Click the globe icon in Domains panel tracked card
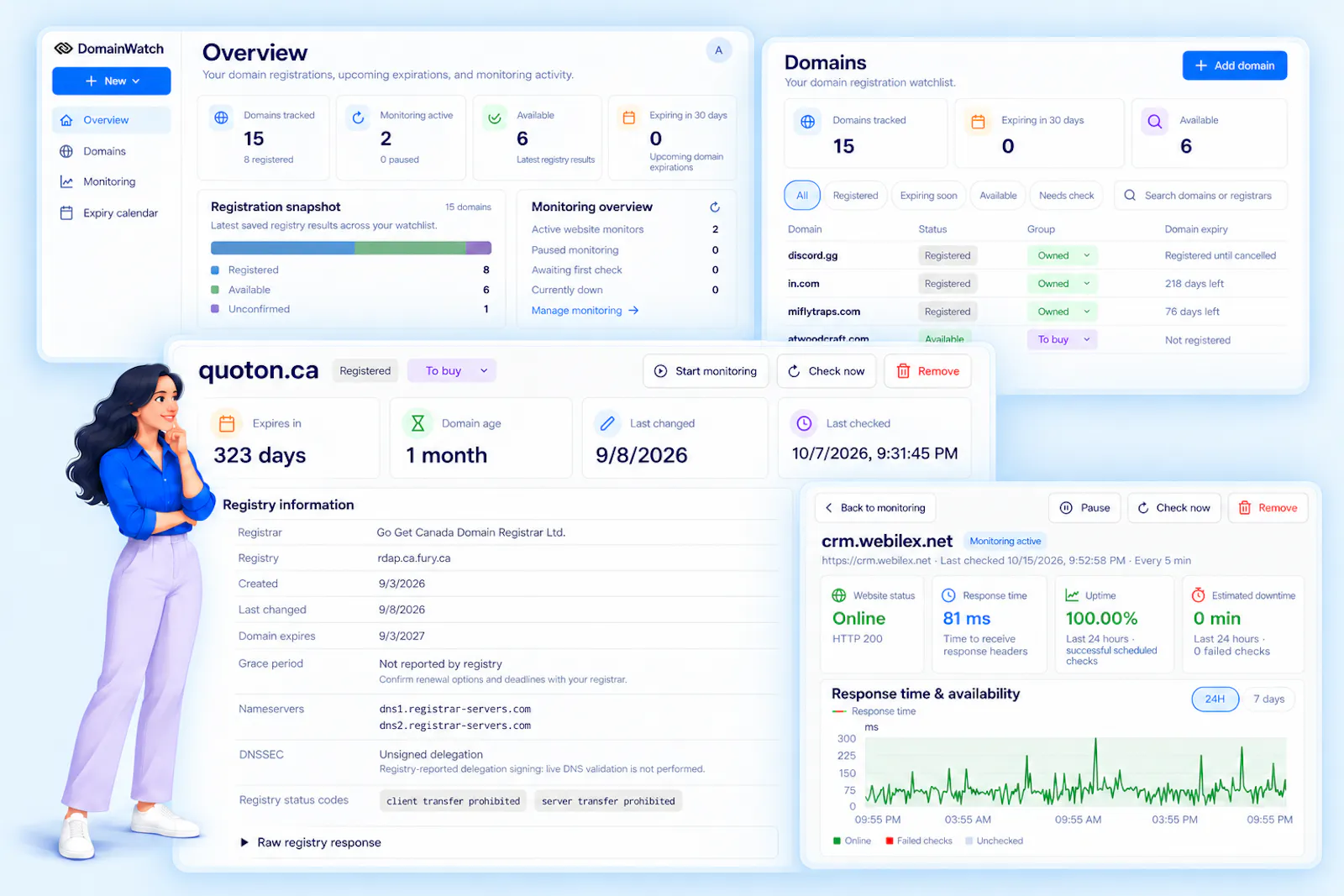 (807, 122)
